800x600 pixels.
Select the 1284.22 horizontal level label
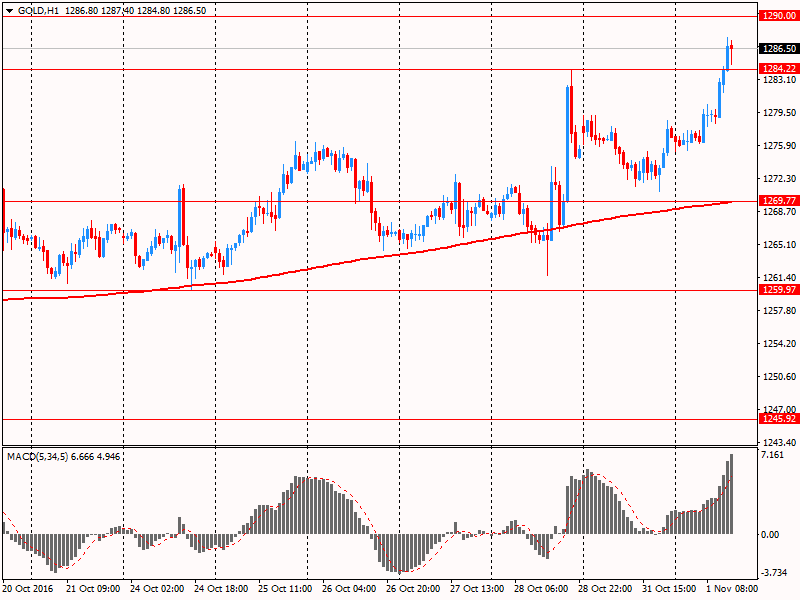click(779, 68)
